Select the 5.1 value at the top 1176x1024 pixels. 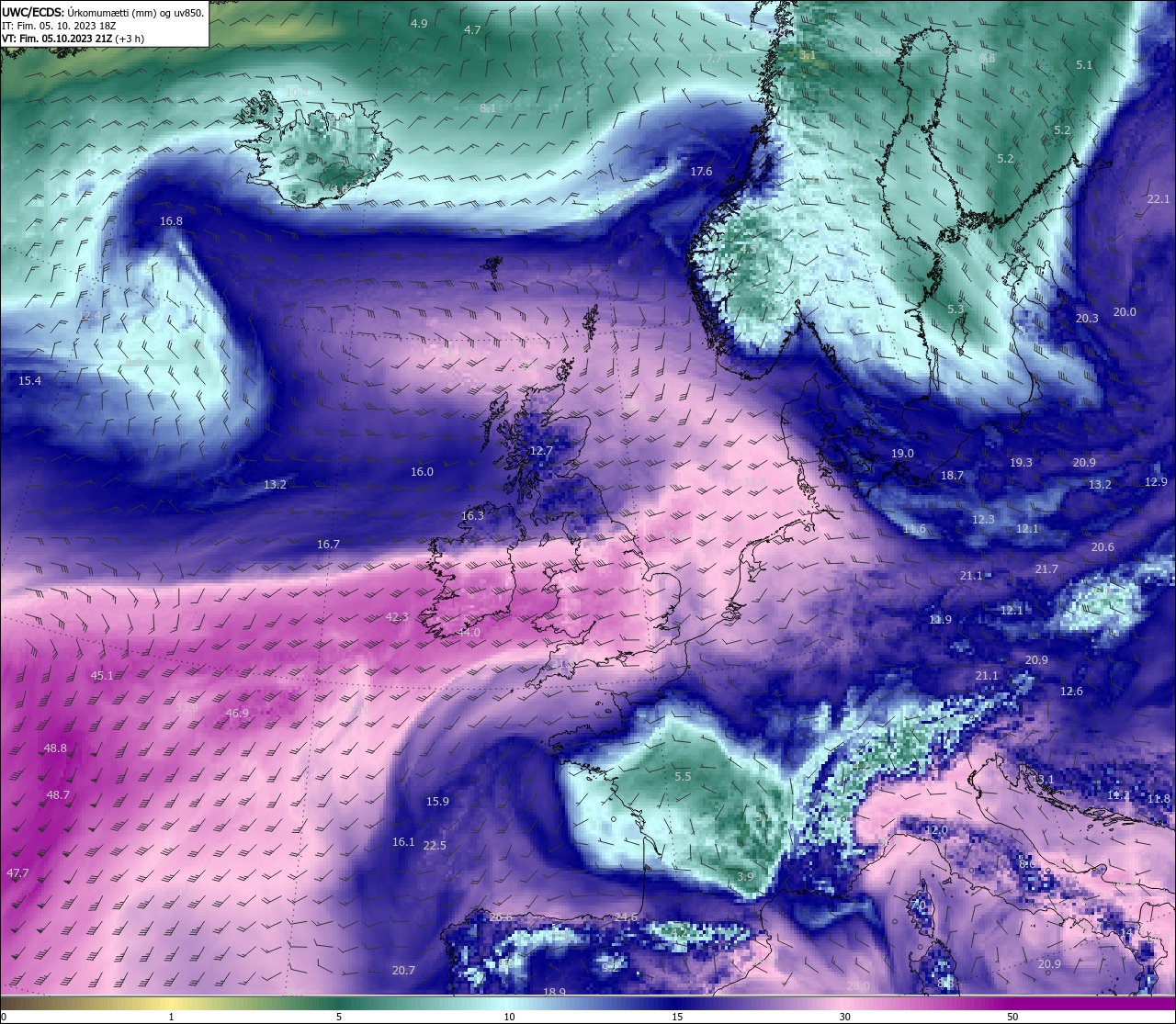pyautogui.click(x=1084, y=64)
